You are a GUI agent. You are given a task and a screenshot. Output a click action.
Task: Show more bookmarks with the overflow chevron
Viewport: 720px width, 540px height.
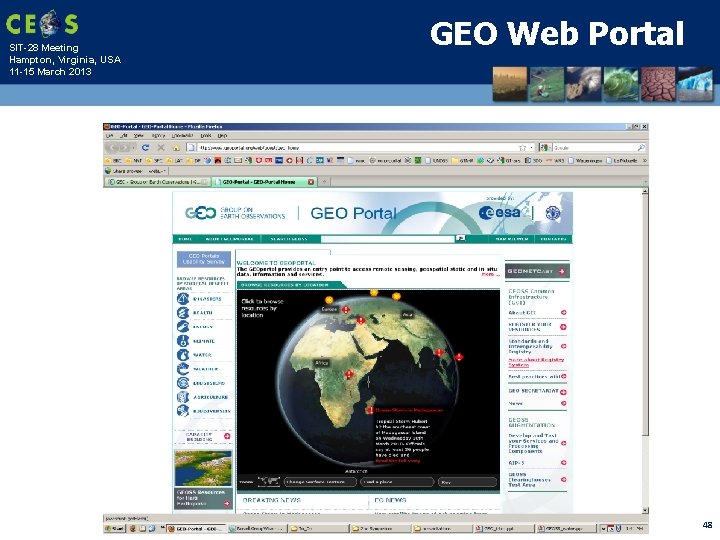tap(644, 160)
